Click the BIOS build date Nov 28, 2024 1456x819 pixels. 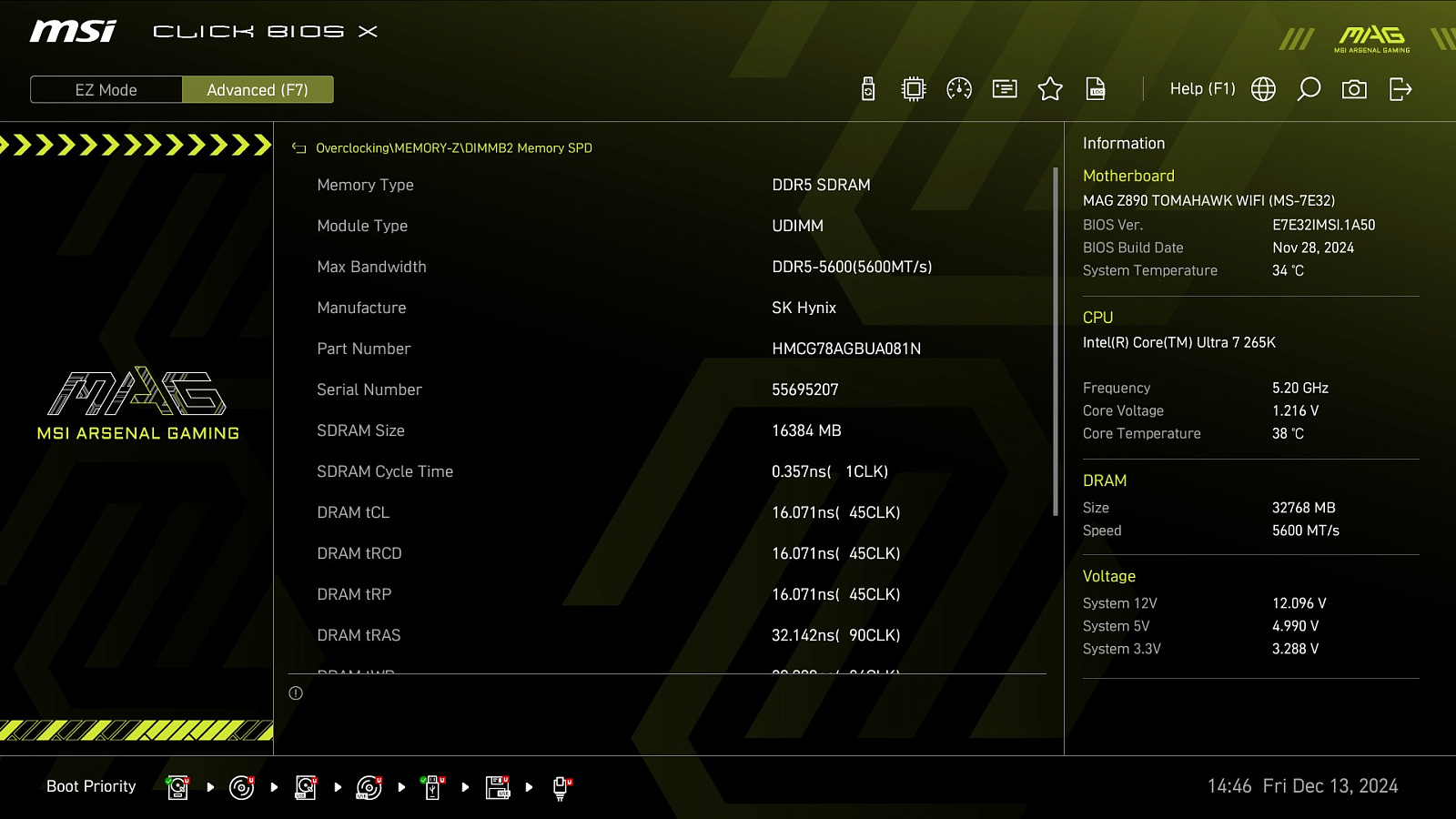coord(1313,248)
